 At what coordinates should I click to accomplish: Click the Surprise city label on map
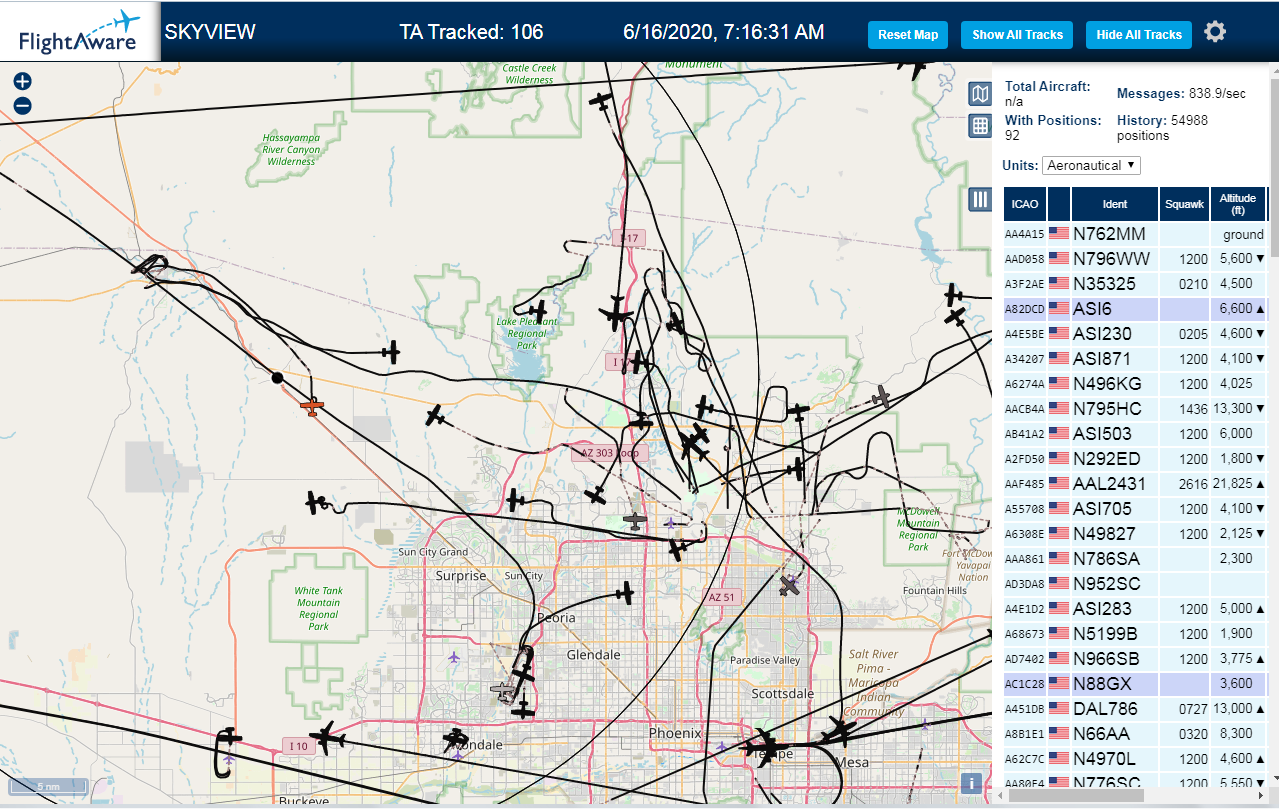pos(461,576)
